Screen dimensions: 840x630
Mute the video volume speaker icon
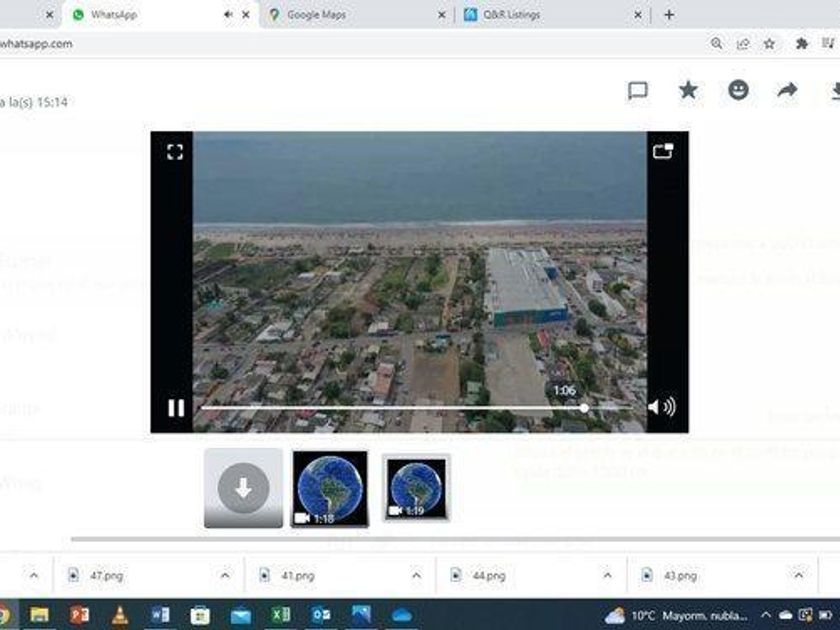point(660,407)
